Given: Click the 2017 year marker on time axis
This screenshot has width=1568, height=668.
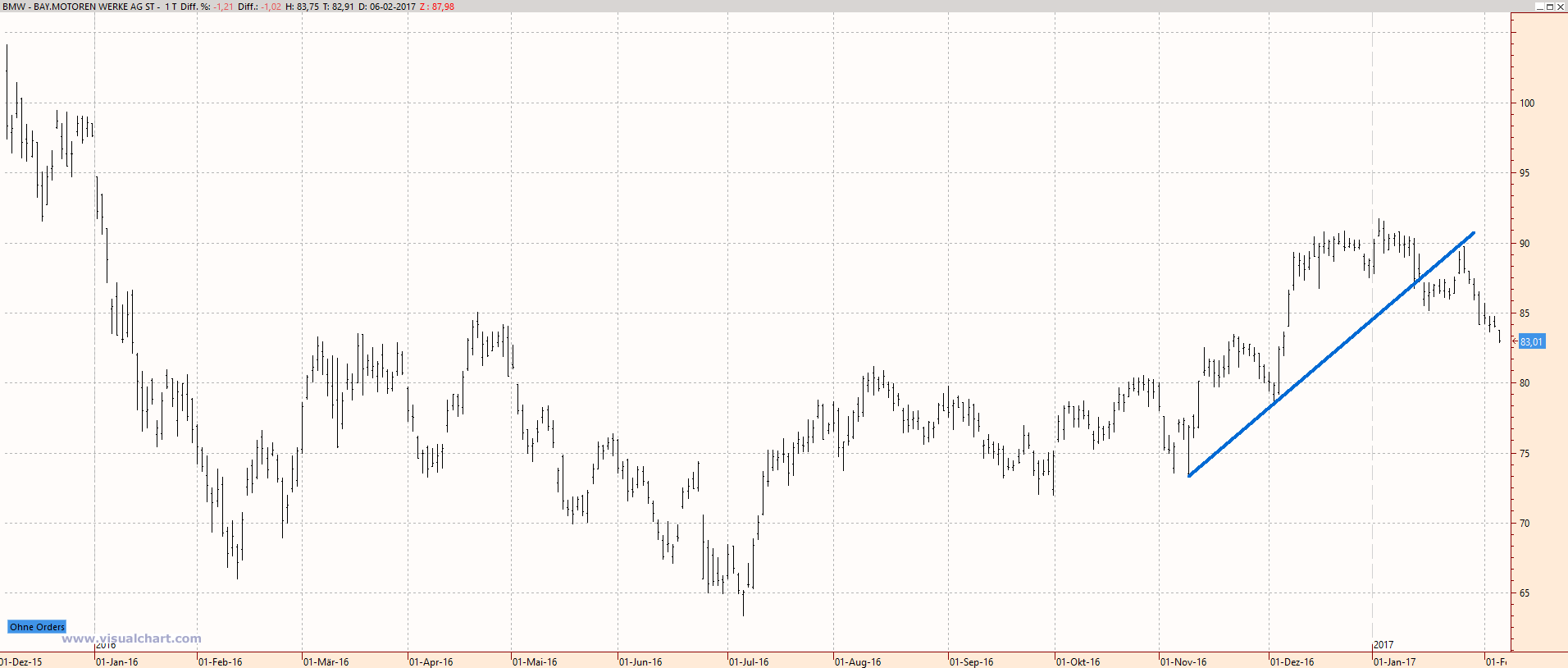Looking at the screenshot, I should pyautogui.click(x=1383, y=645).
